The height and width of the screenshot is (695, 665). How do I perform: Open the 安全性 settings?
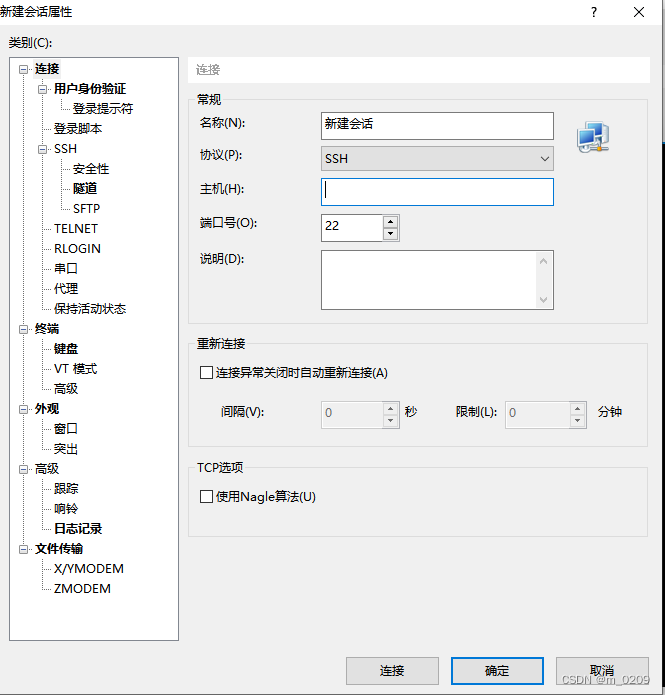tap(91, 168)
